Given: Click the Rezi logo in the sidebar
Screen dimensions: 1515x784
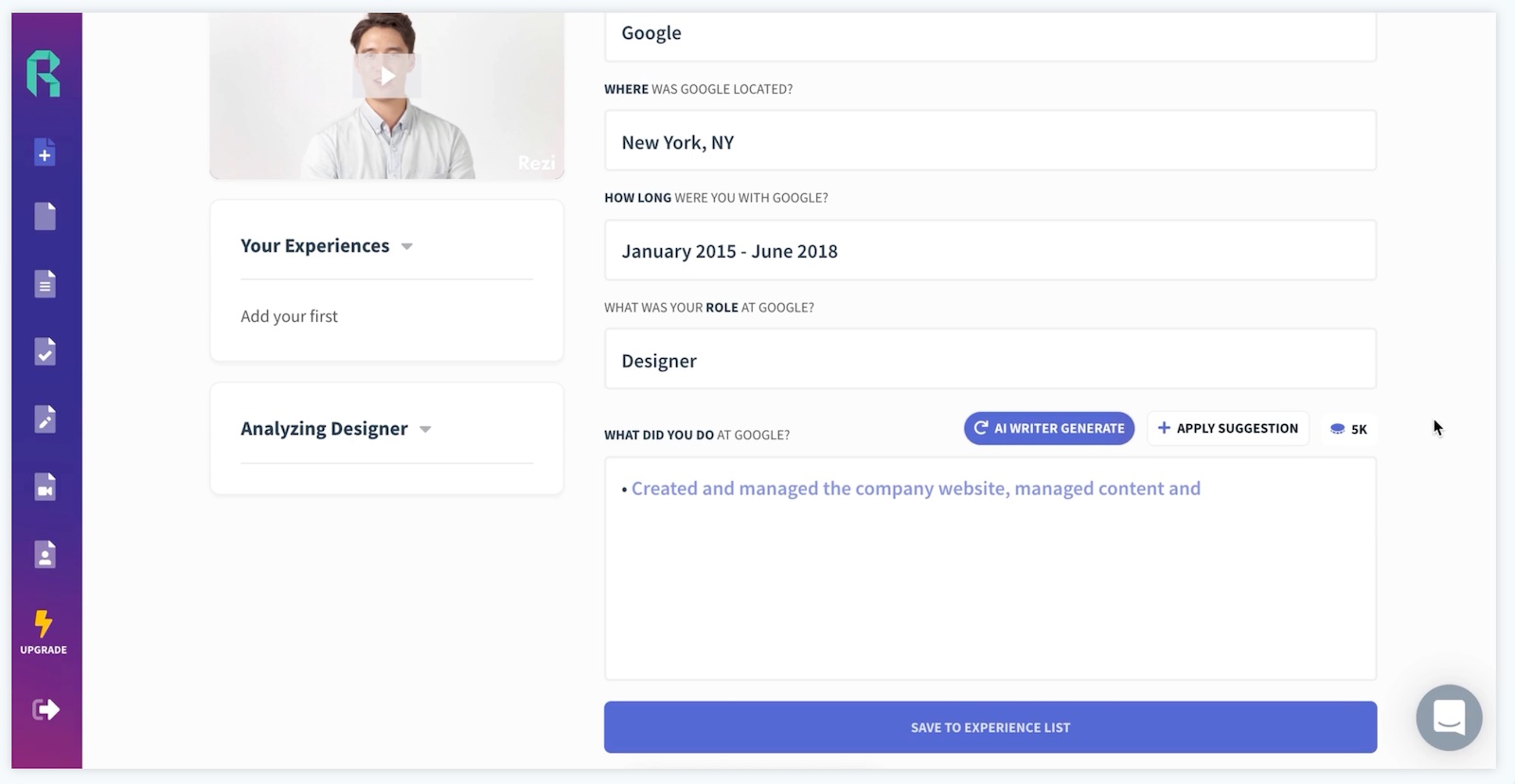Looking at the screenshot, I should pyautogui.click(x=44, y=74).
